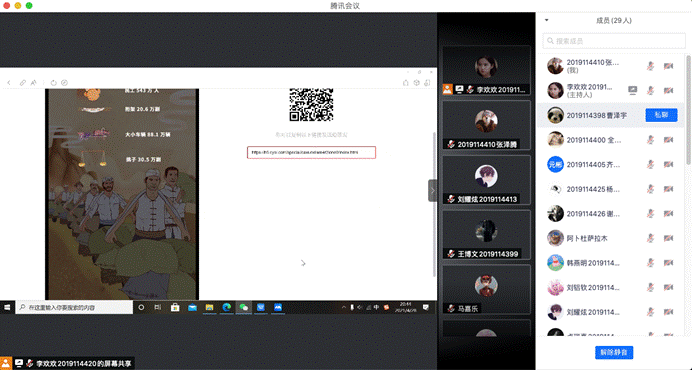Click the member list vertical scrollbar

coord(688,109)
